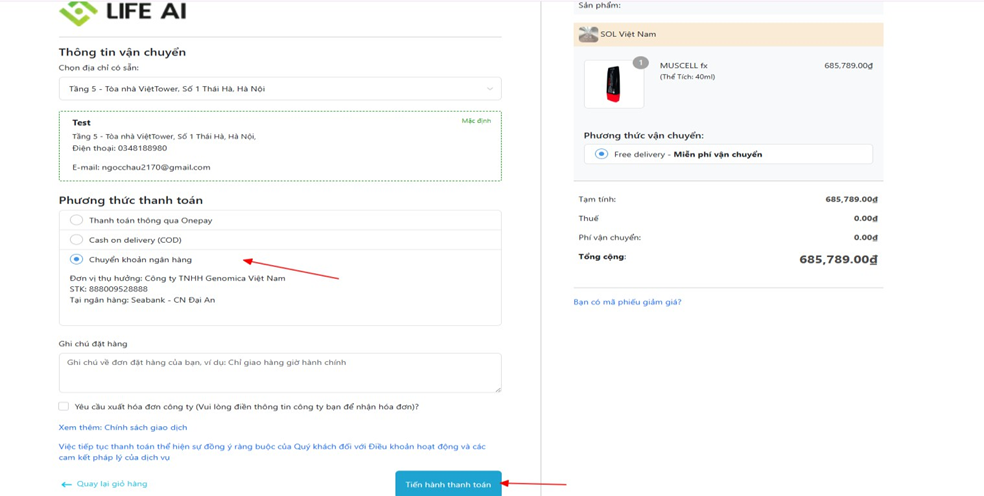
Task: Open the MUSCELL fx product thumbnail
Action: [x=613, y=85]
